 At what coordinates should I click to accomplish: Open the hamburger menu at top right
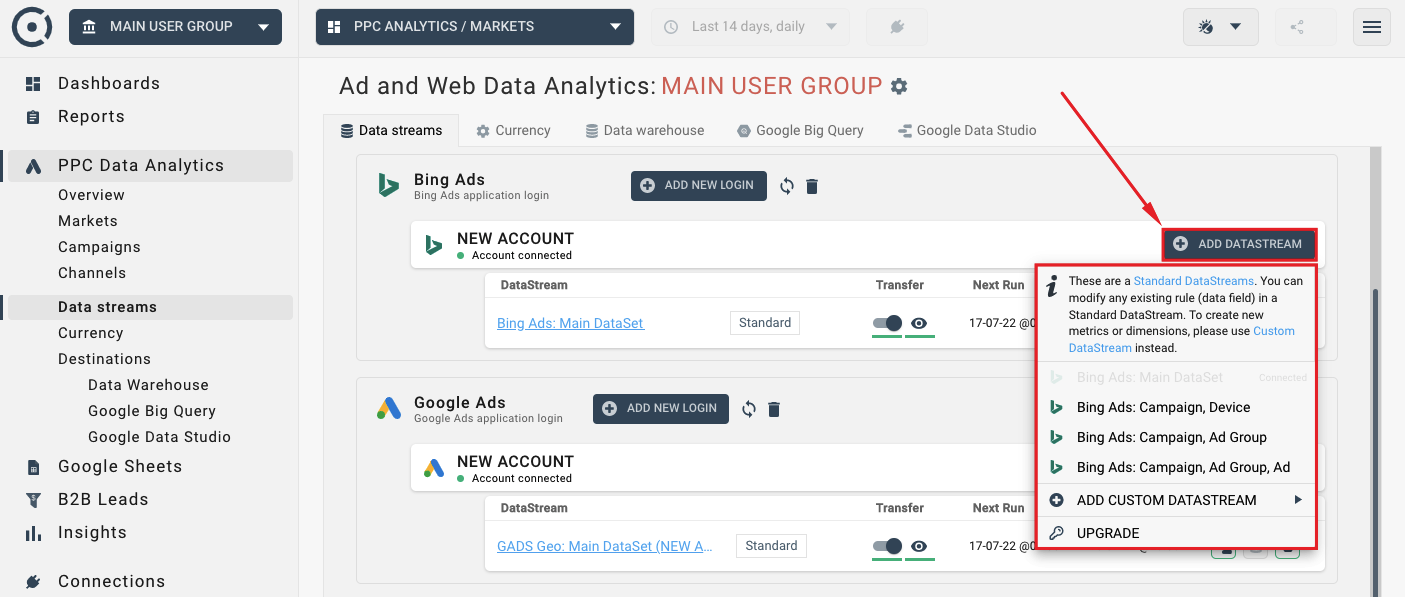coord(1371,27)
